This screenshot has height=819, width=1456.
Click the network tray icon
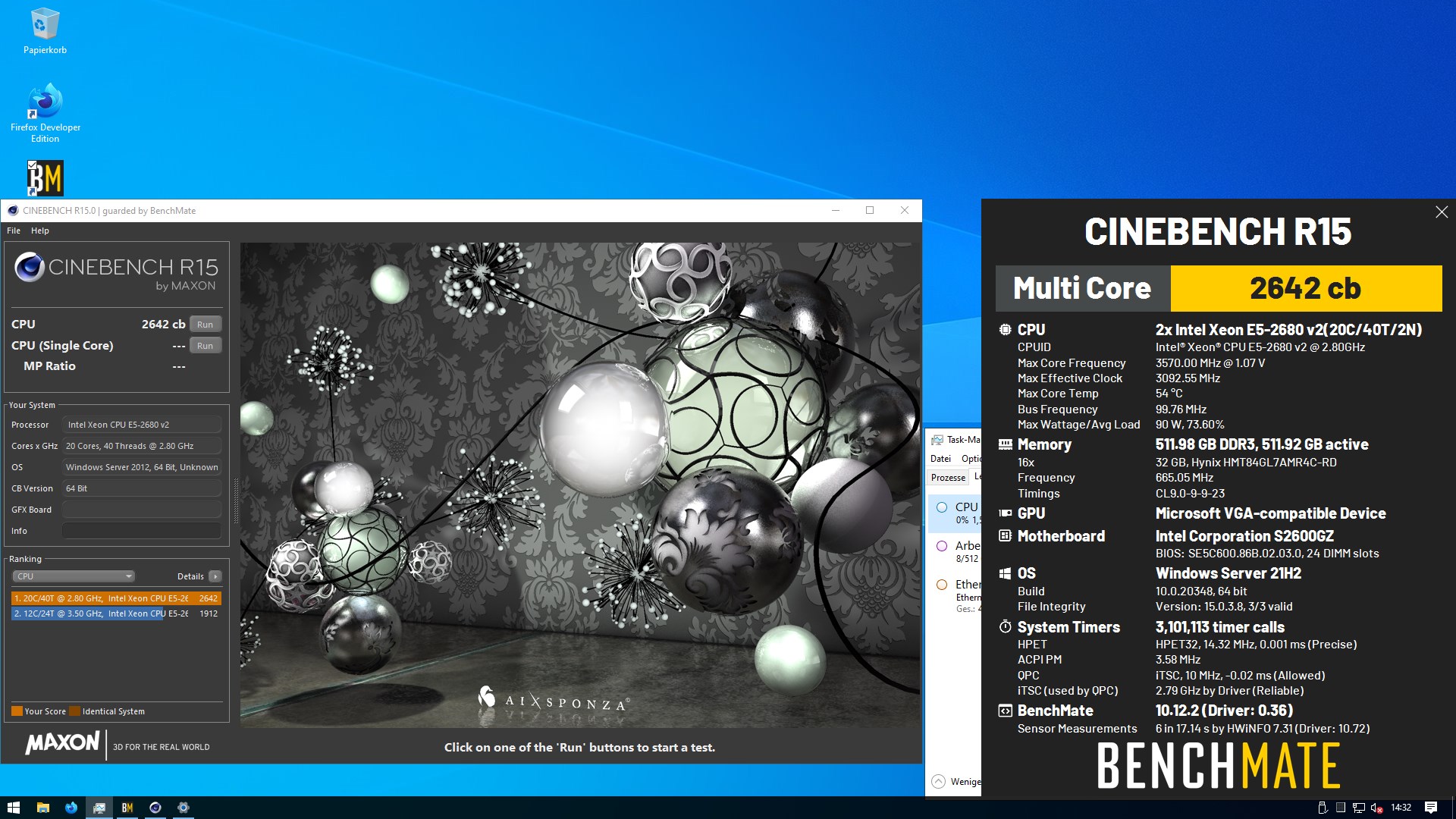(x=1359, y=808)
